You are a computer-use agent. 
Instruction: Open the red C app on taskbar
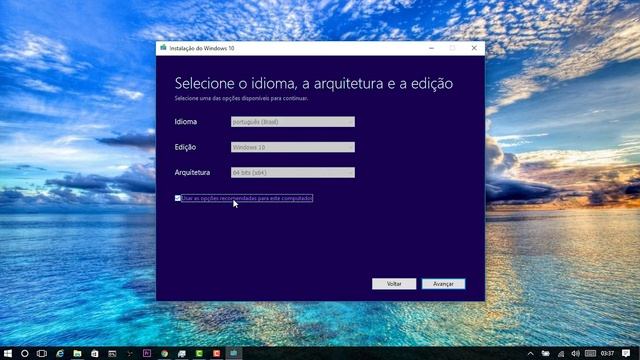pyautogui.click(x=217, y=353)
